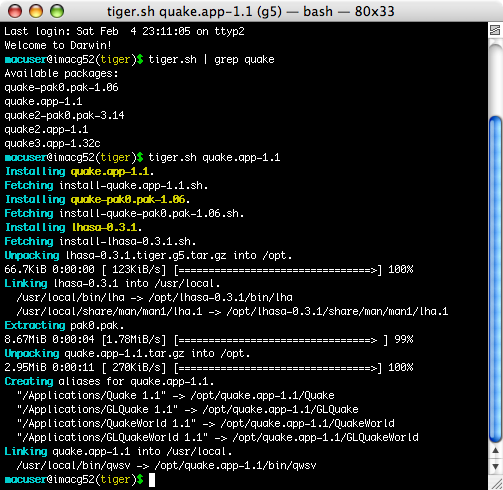Click the split pane icon above scrollbar
Viewport: 503px width, 490px height.
pyautogui.click(x=495, y=30)
